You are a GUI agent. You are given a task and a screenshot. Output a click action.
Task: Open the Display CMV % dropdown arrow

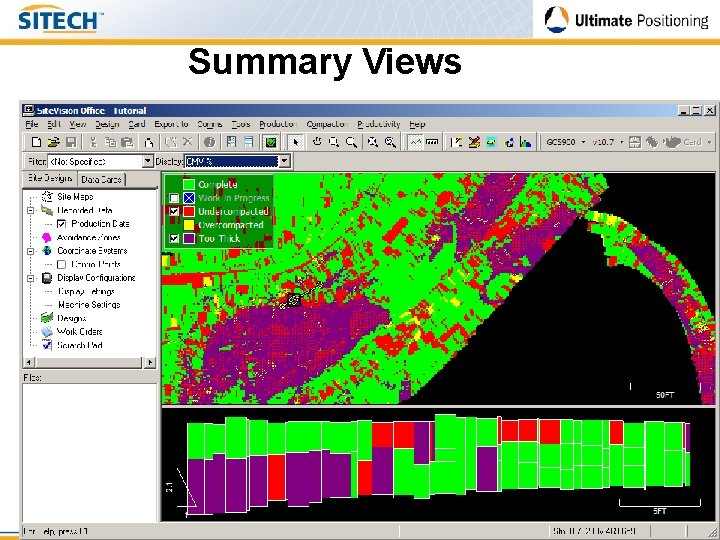tap(284, 161)
